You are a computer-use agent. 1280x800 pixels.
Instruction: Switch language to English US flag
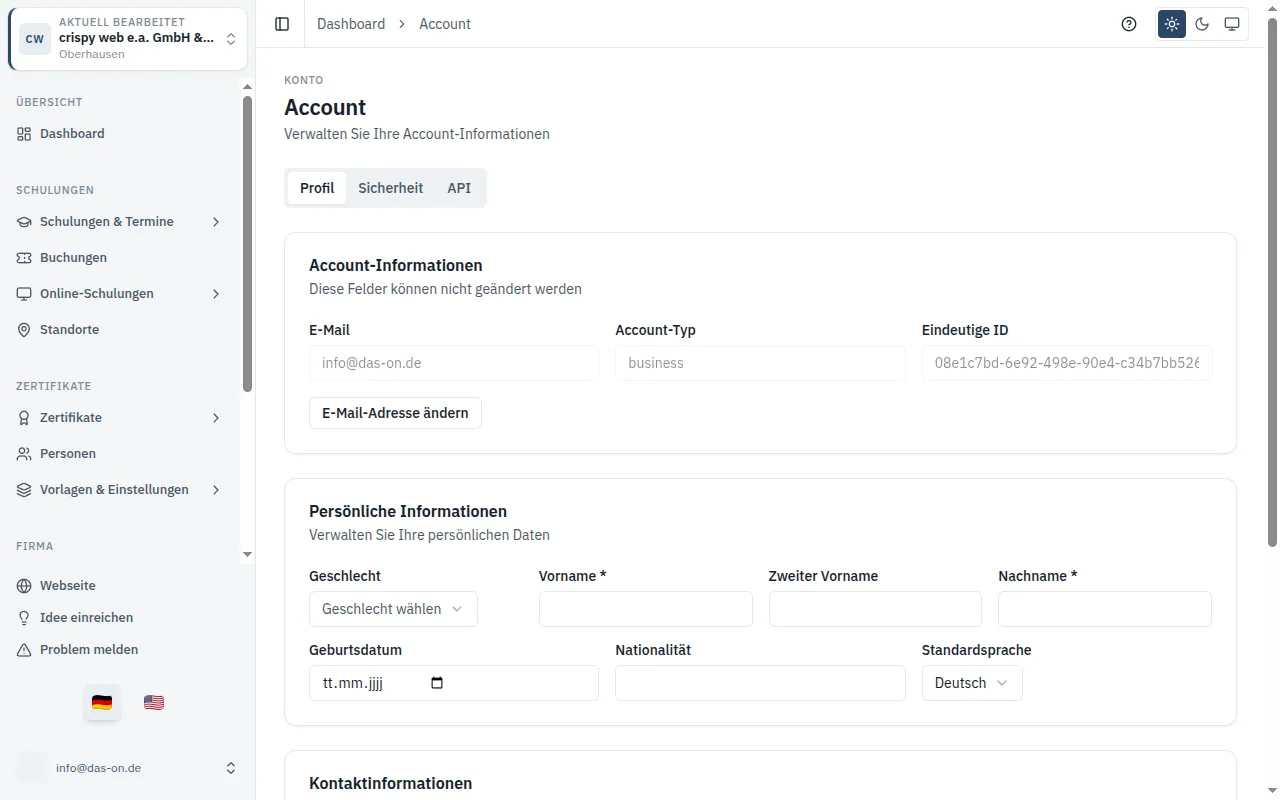[154, 703]
